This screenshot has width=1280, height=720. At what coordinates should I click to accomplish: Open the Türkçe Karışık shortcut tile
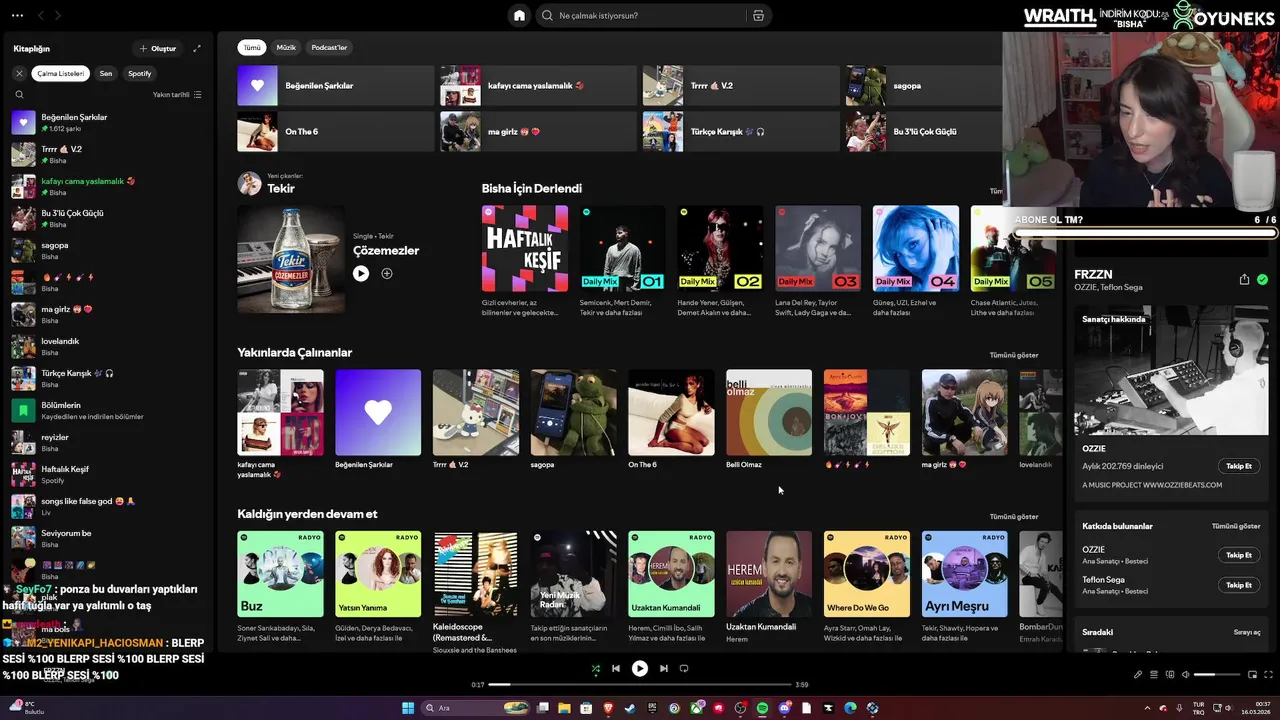pos(741,131)
